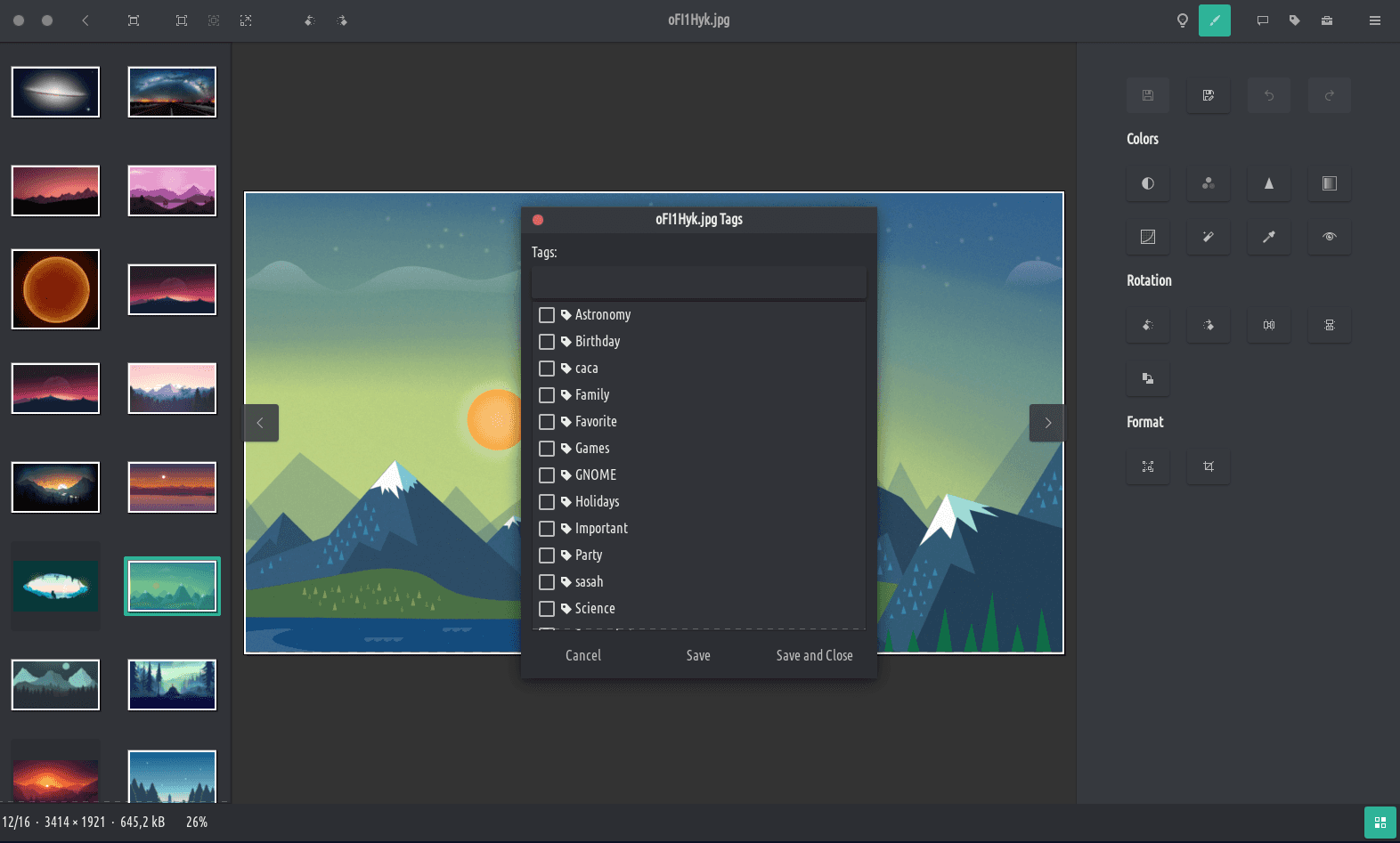Check the Astronomy tag checkbox
1400x843 pixels.
pyautogui.click(x=547, y=315)
